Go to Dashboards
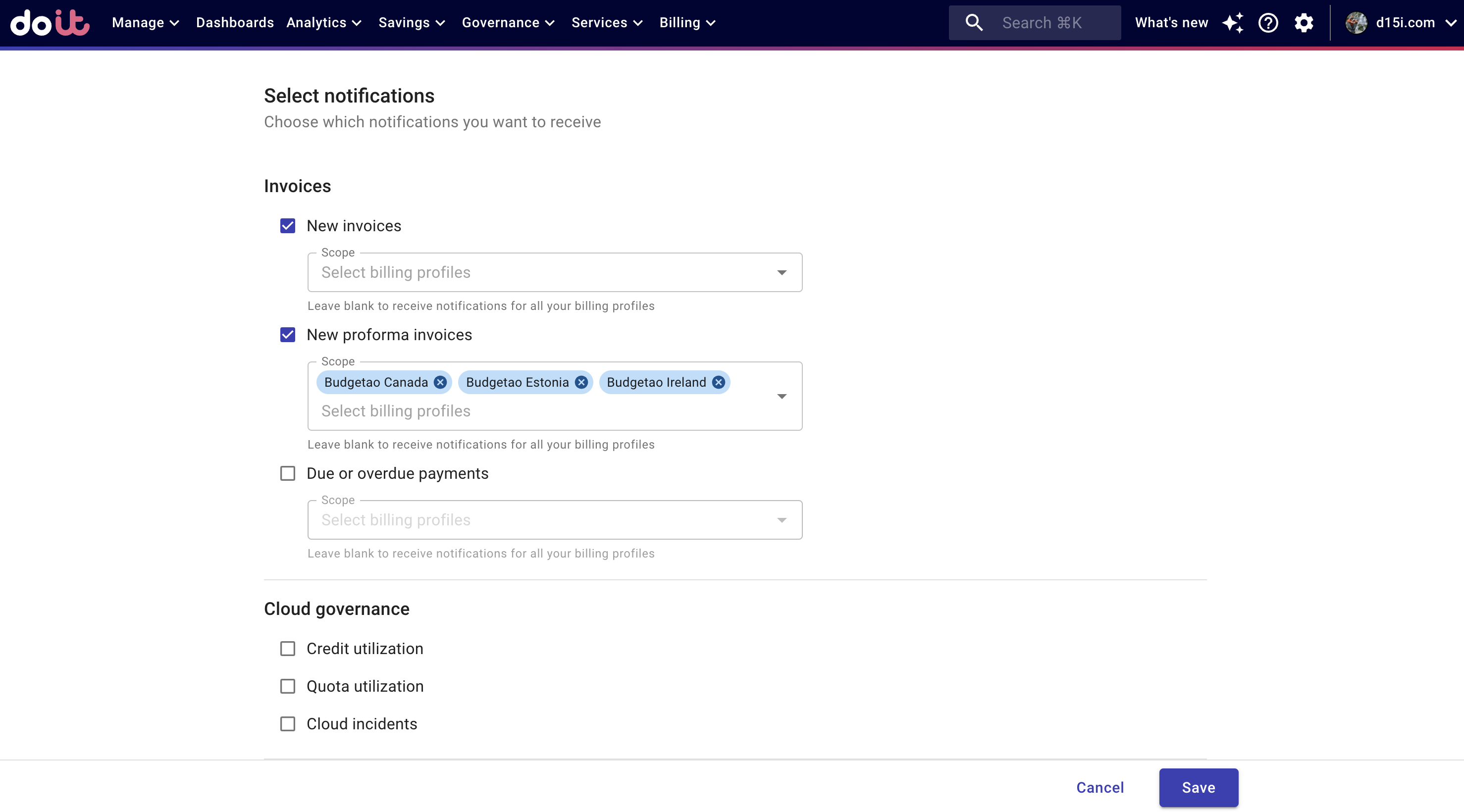Viewport: 1464px width, 812px height. [235, 23]
